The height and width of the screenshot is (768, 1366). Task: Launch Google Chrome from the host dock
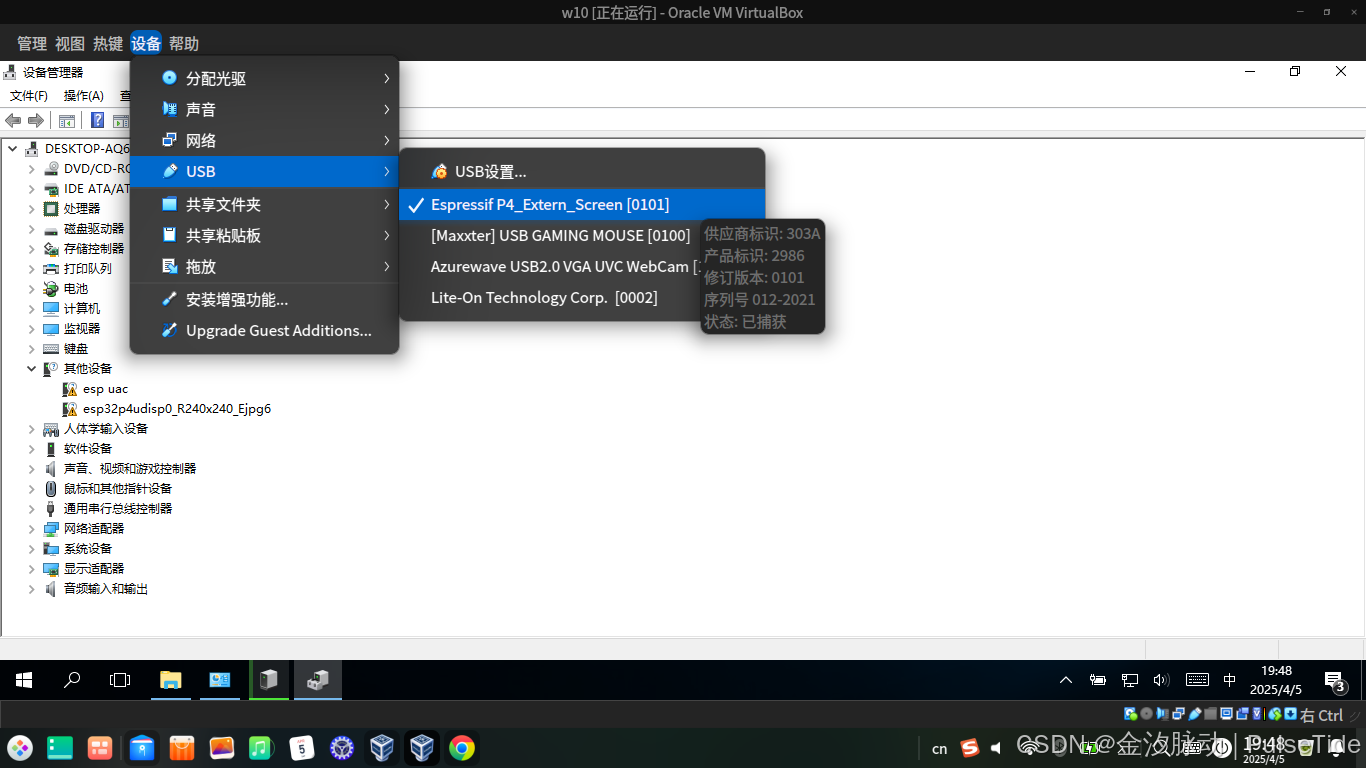(461, 747)
